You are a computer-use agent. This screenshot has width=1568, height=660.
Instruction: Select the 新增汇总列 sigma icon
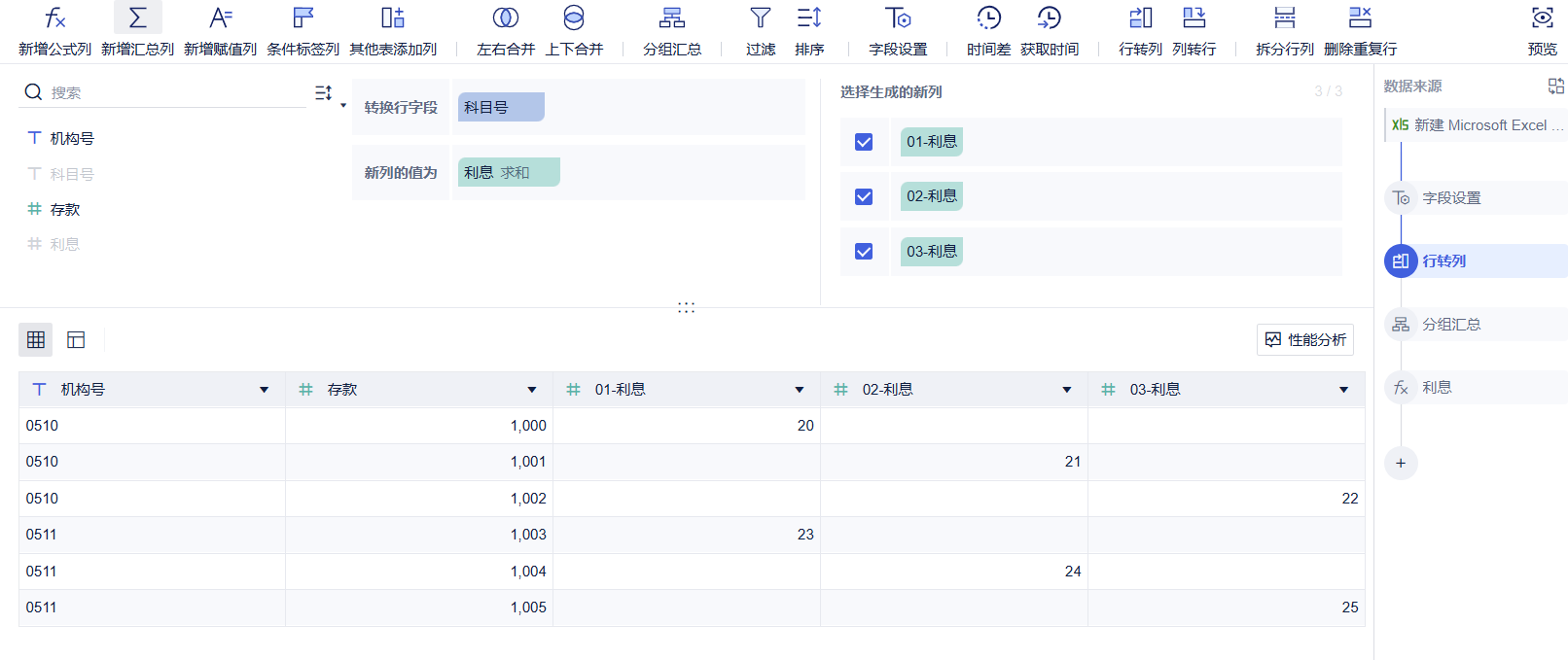click(x=138, y=18)
